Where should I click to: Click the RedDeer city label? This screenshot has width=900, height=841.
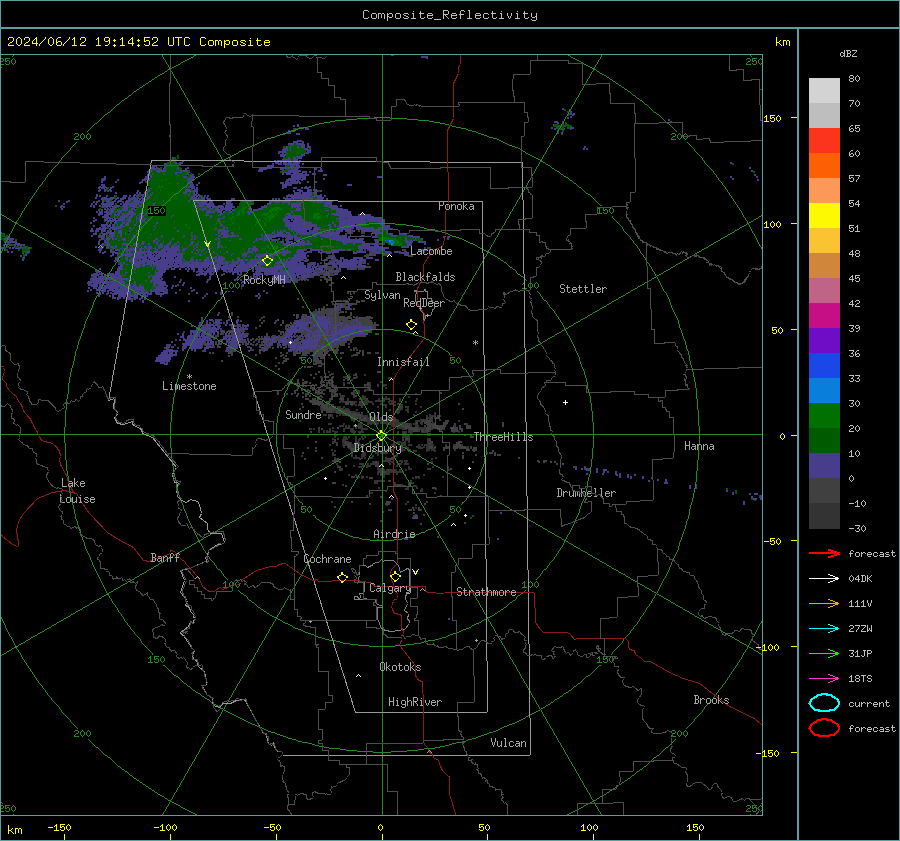point(424,303)
